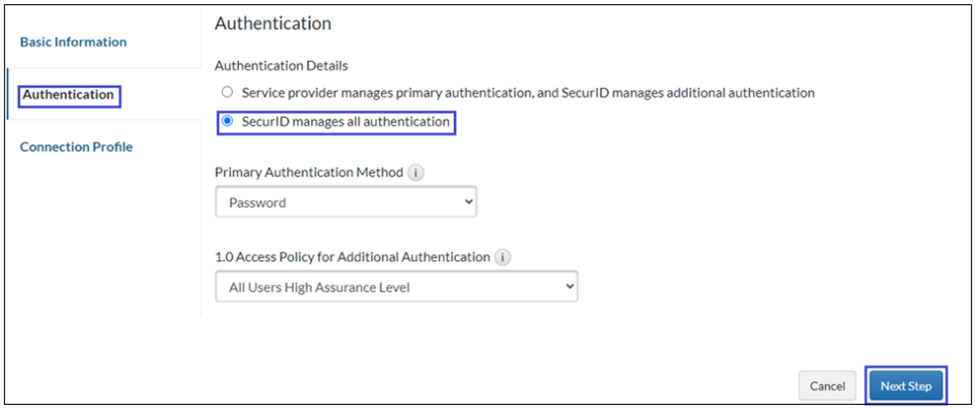Viewport: 975px width, 409px height.
Task: Click the 'SecurID manages all authentication' label text
Action: point(346,122)
